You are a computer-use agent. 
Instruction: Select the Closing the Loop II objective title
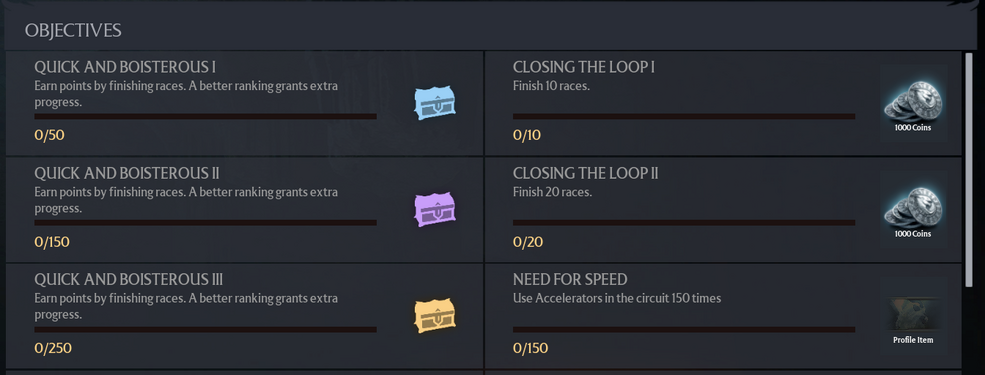[x=585, y=173]
